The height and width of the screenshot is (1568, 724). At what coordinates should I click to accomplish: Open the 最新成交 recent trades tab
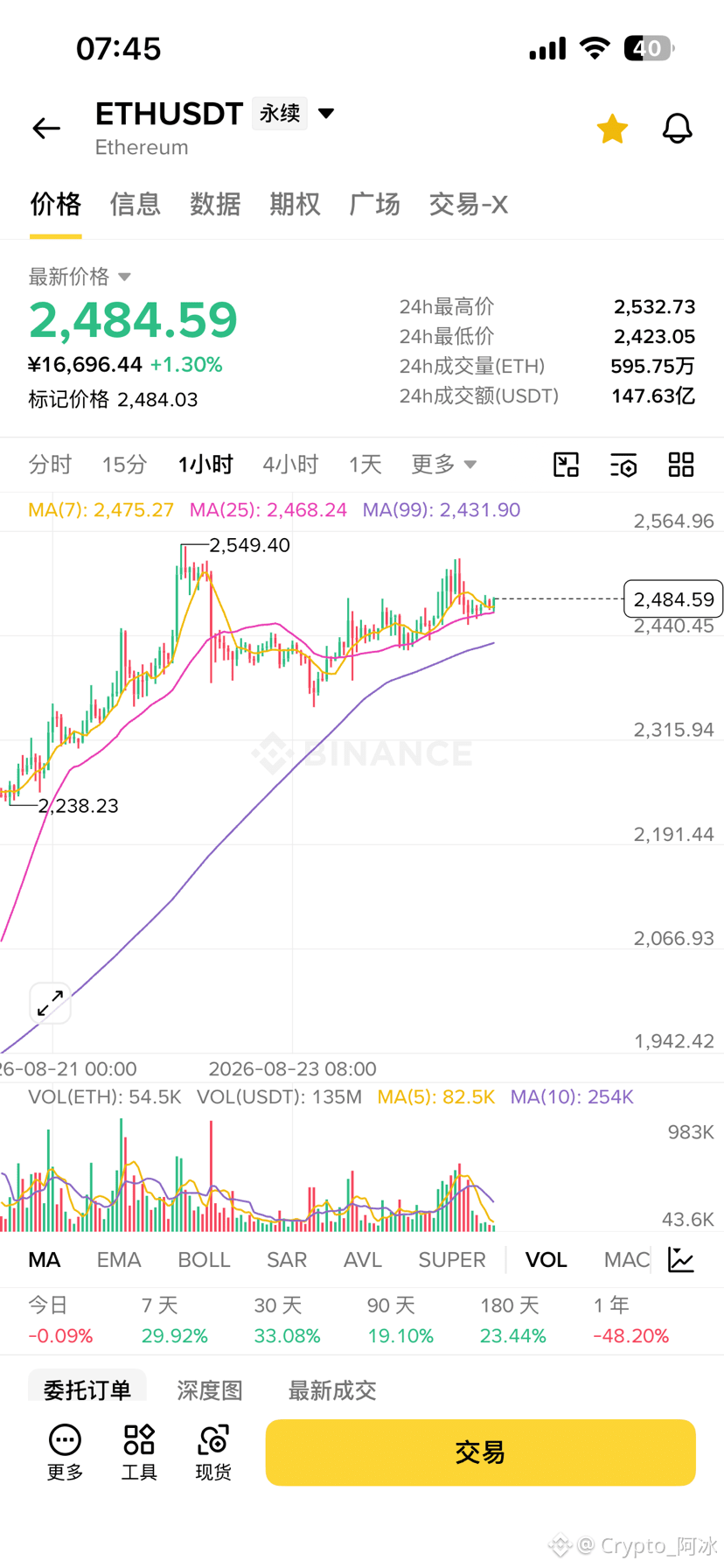(332, 1389)
